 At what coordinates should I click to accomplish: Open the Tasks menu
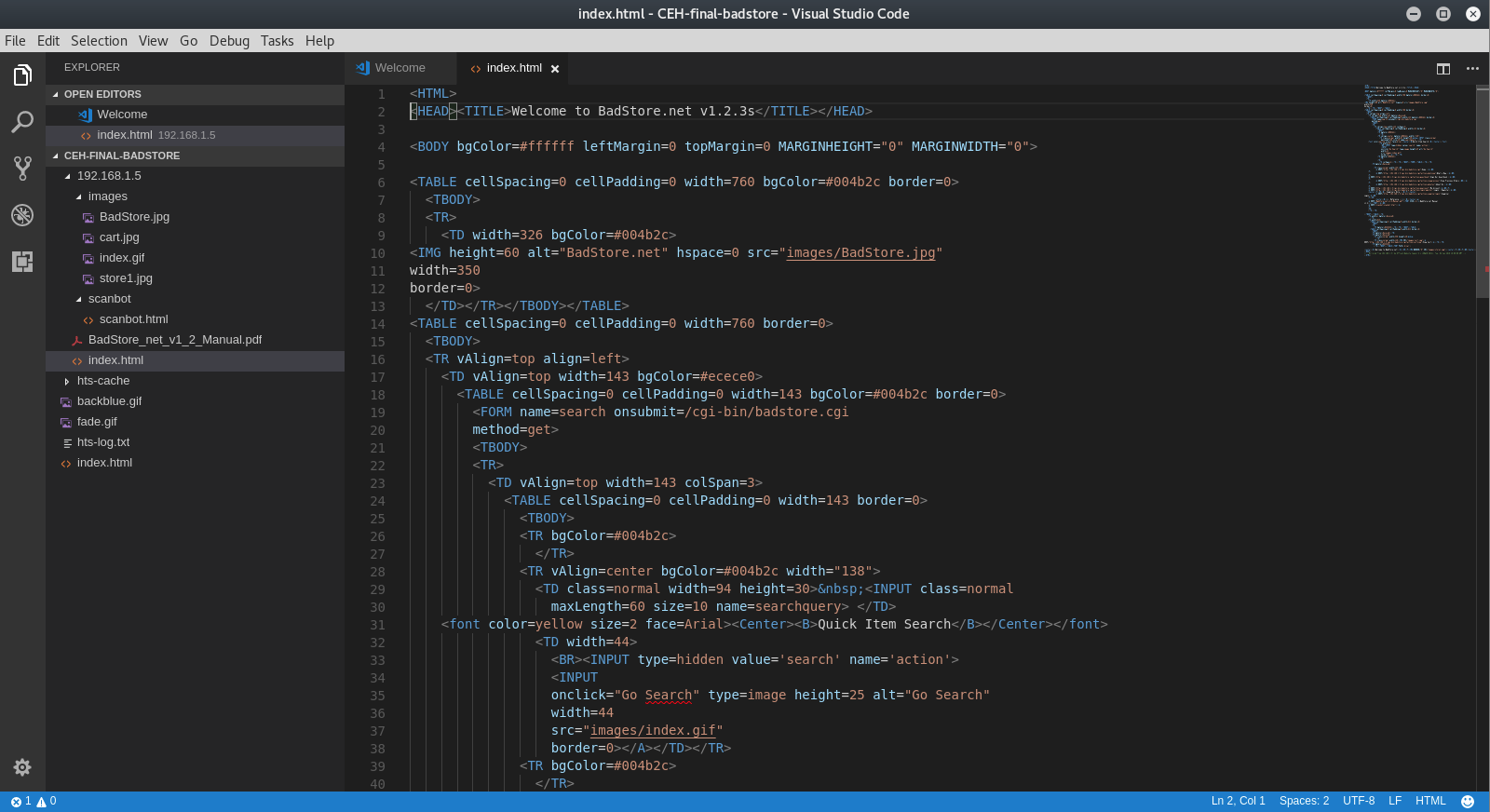pos(277,41)
